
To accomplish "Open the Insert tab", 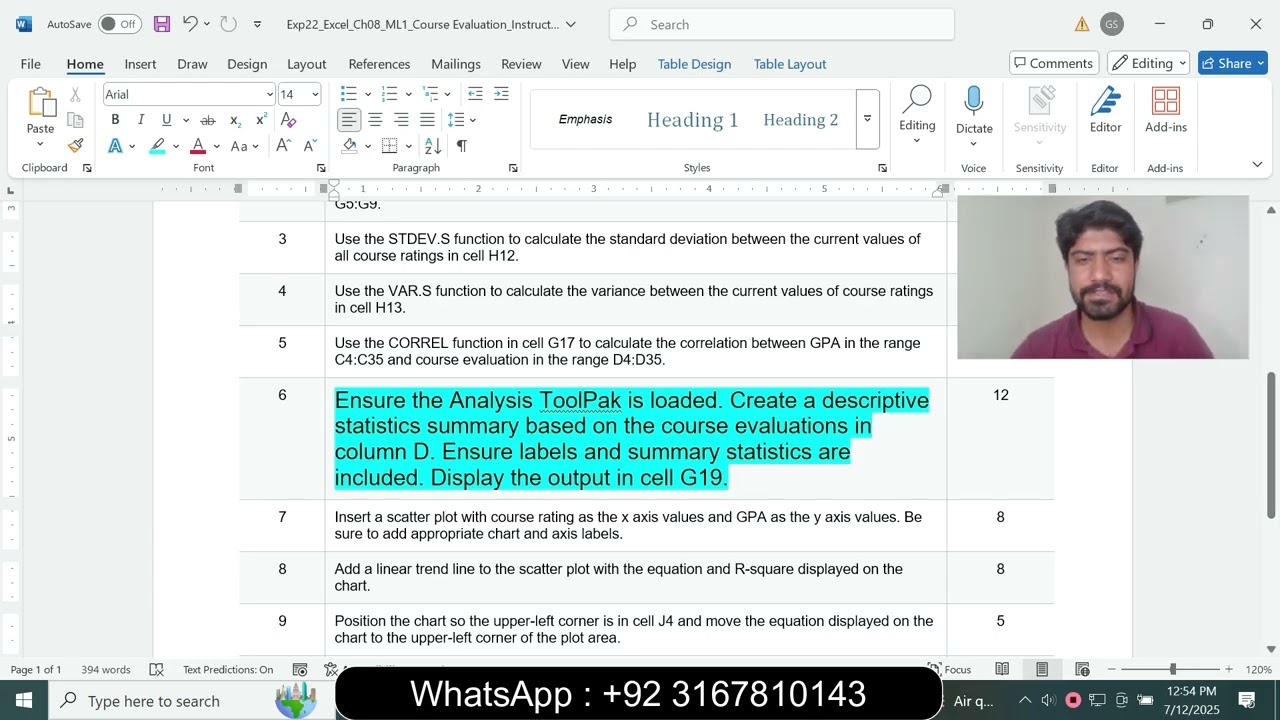I will pos(140,63).
